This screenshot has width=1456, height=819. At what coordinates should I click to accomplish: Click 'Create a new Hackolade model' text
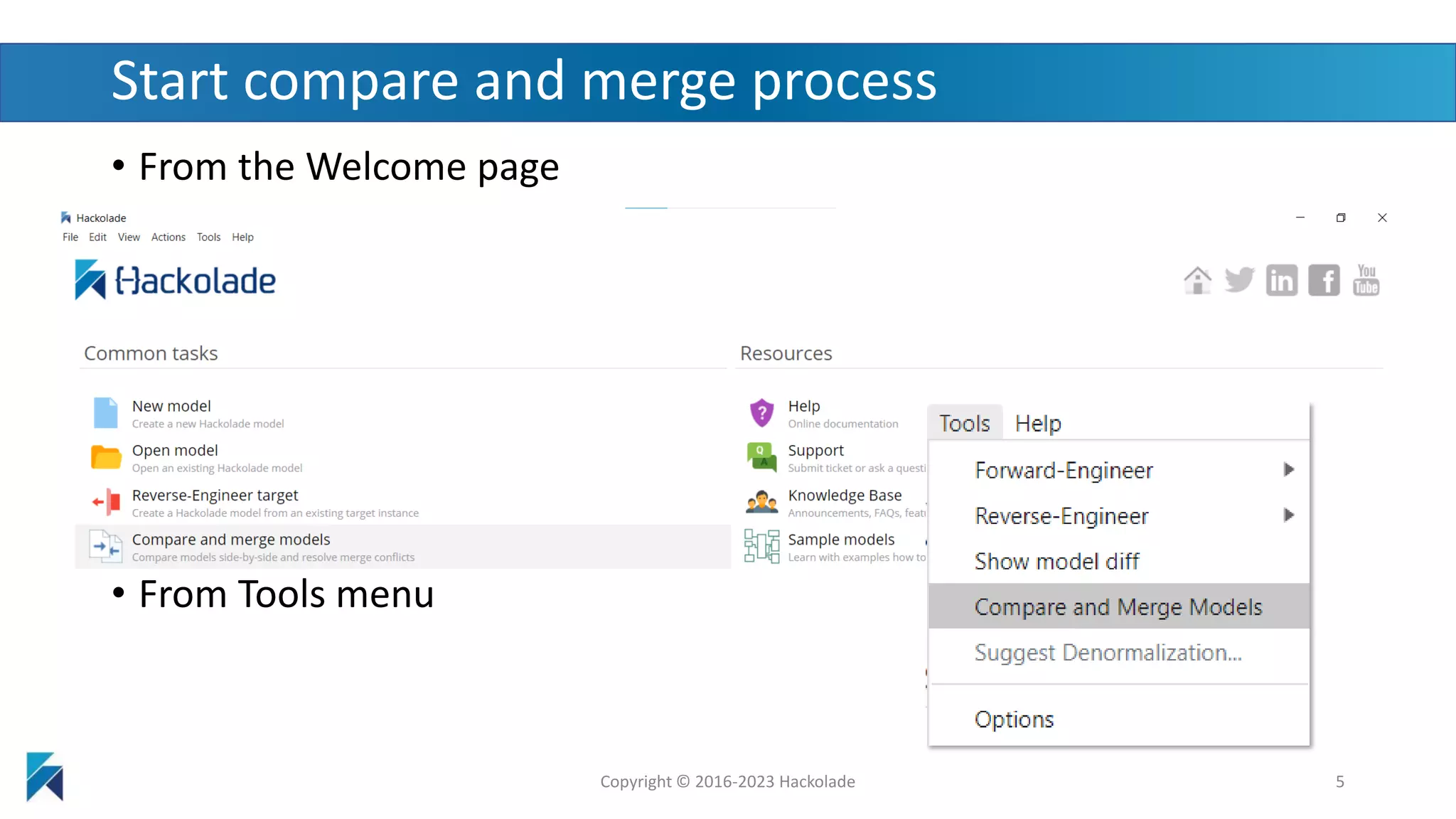point(208,424)
